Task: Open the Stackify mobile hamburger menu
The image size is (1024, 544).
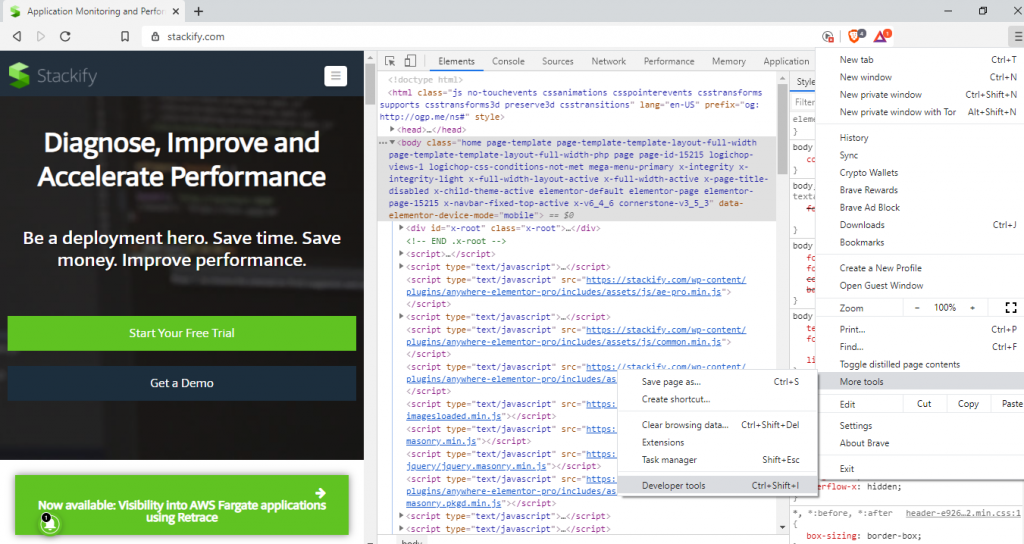Action: 336,76
